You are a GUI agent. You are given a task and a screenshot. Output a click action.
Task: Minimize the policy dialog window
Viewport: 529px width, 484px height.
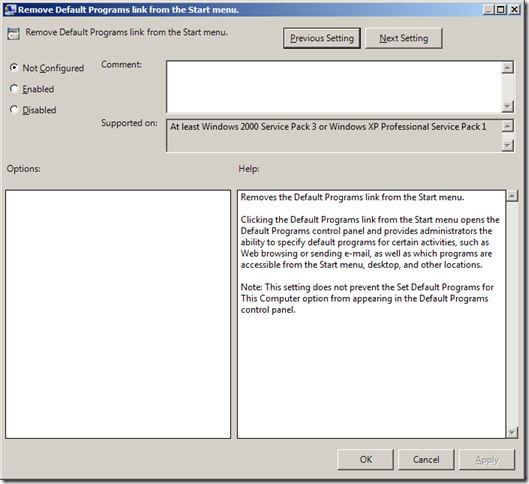coord(488,9)
